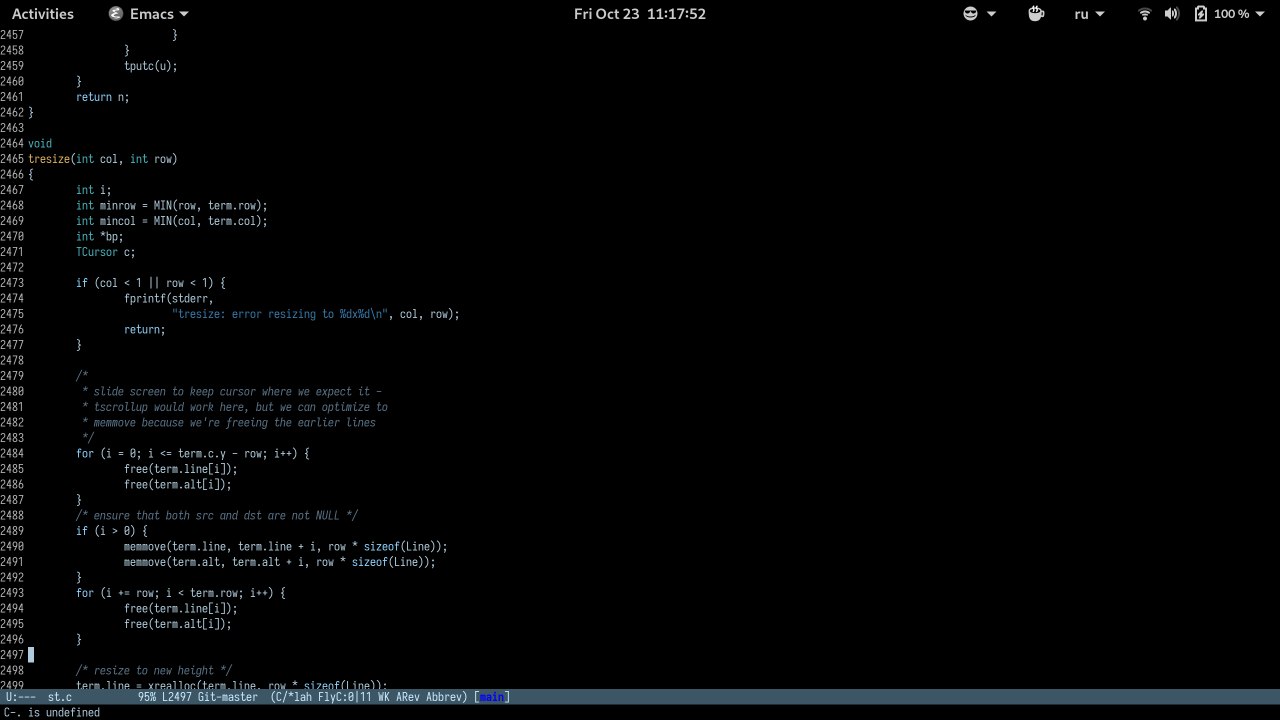Click TCursor on line 2471
Screen dimensions: 1280x720
coord(96,252)
